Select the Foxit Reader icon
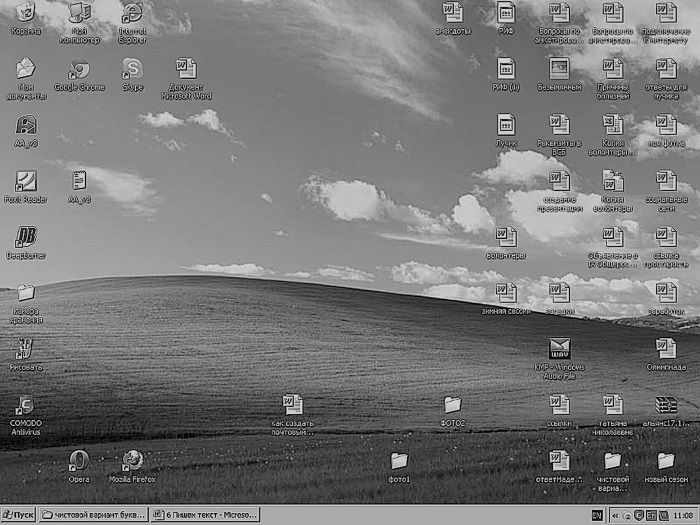 click(26, 182)
